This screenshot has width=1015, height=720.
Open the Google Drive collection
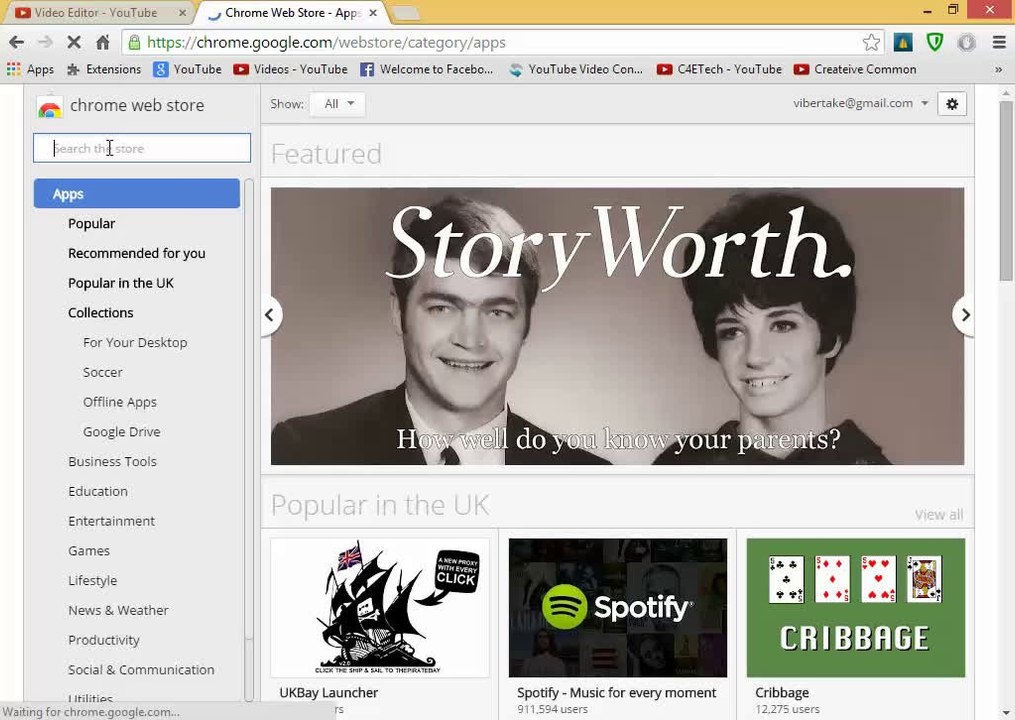pos(121,432)
